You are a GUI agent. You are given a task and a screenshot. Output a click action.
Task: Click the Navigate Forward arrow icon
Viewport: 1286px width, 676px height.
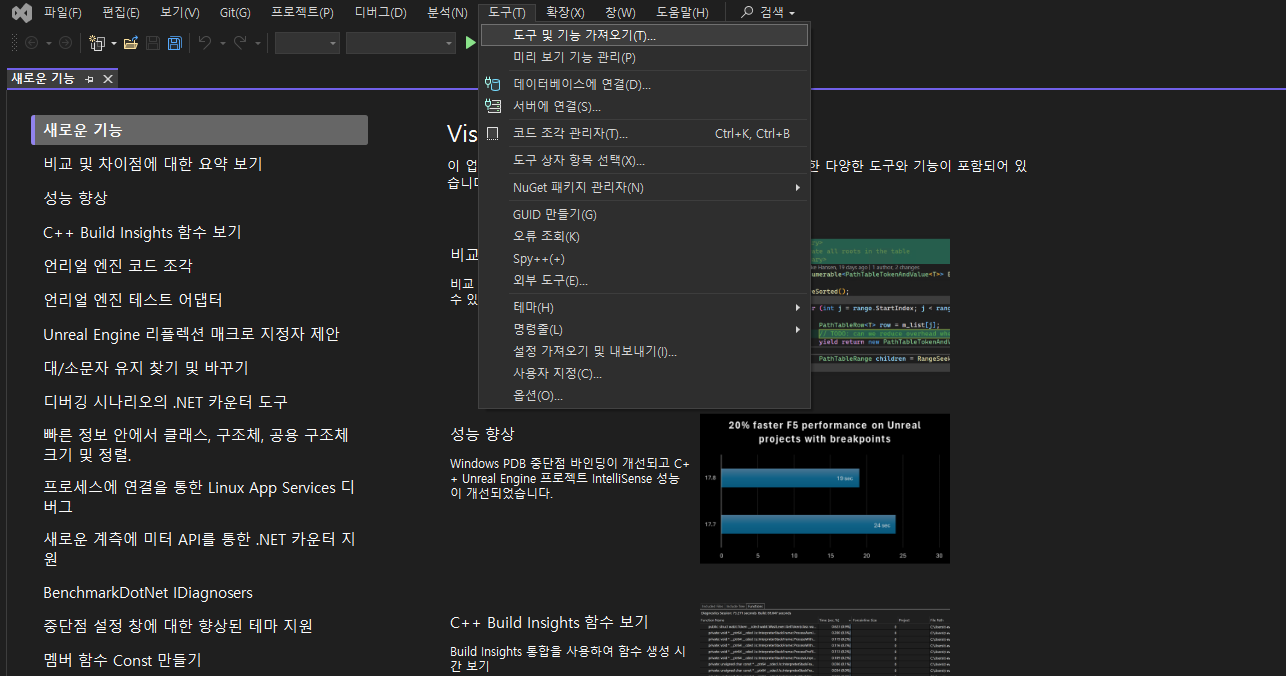(65, 43)
